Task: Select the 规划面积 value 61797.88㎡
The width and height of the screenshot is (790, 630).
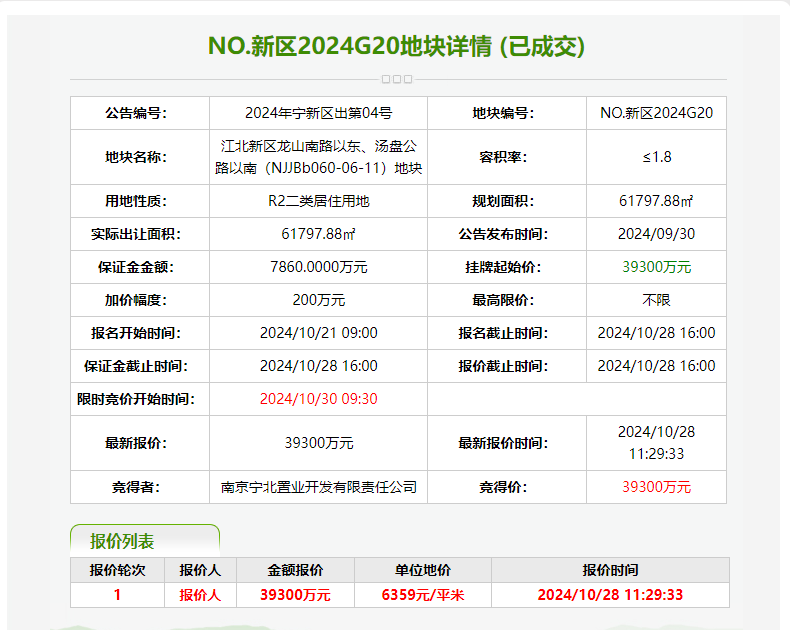Action: 656,201
